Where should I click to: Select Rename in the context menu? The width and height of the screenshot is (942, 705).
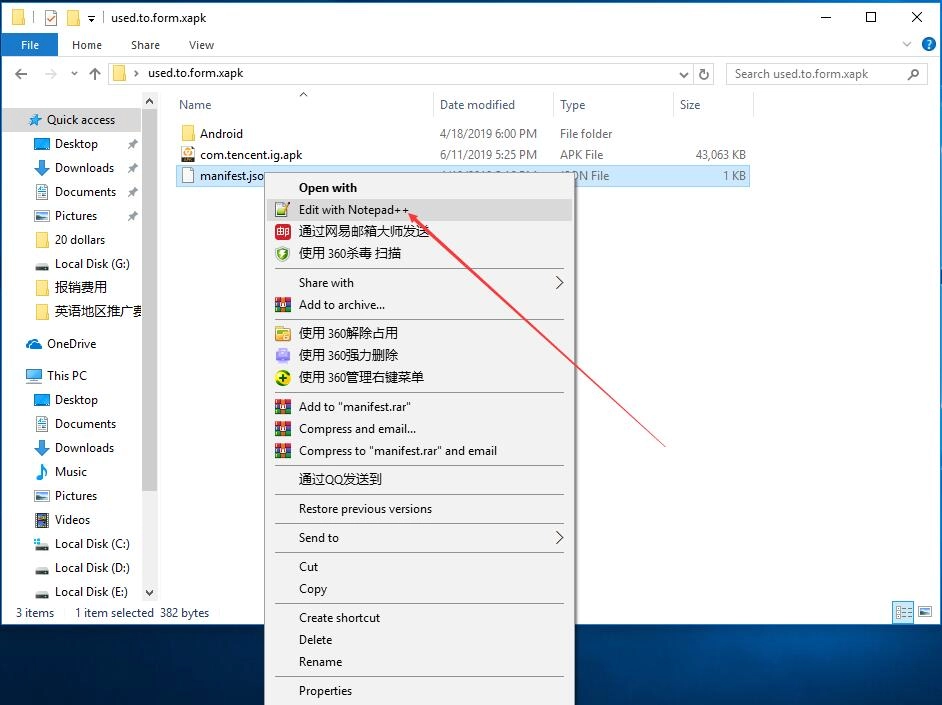click(x=320, y=662)
